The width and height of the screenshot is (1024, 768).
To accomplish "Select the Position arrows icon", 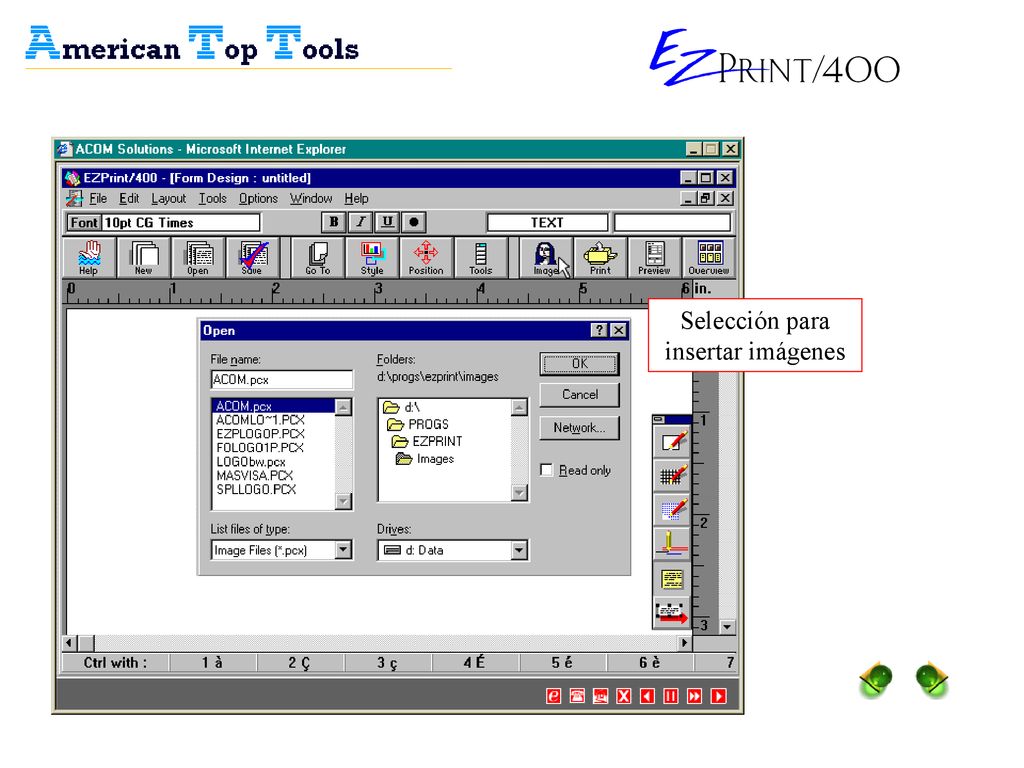I will click(x=426, y=257).
